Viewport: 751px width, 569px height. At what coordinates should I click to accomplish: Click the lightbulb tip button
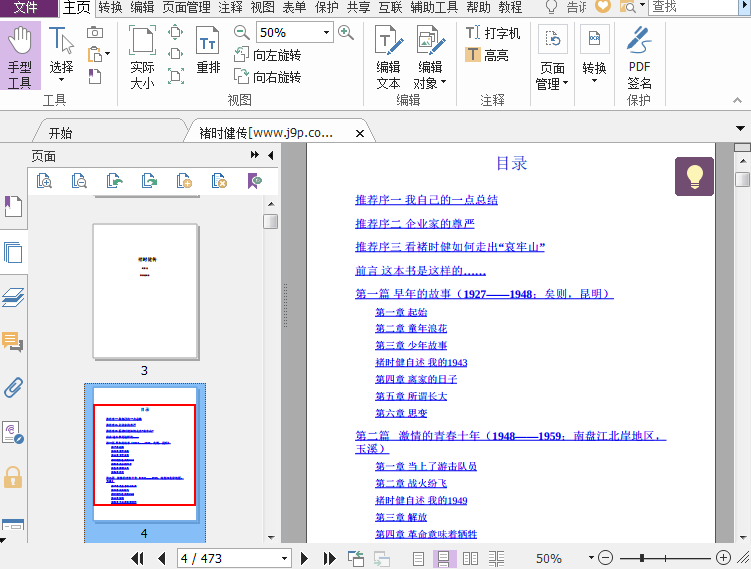(x=694, y=176)
